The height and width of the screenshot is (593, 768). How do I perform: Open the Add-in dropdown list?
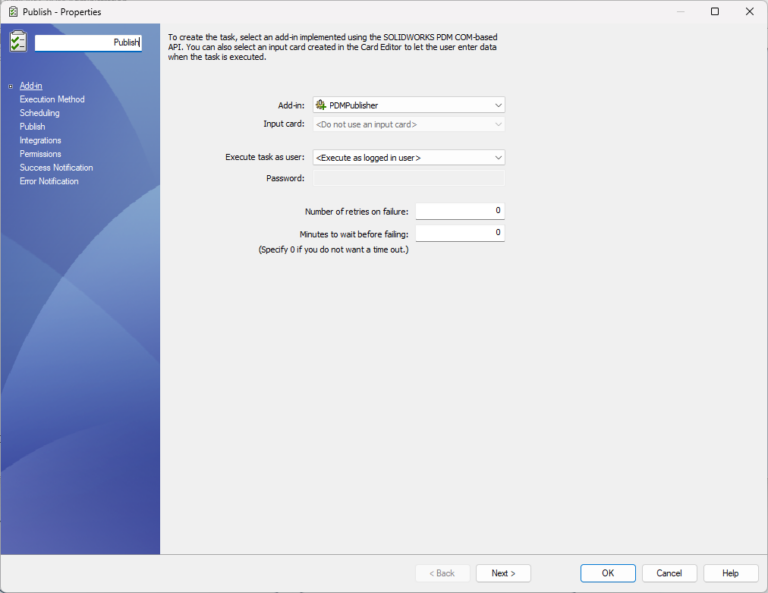click(x=408, y=105)
